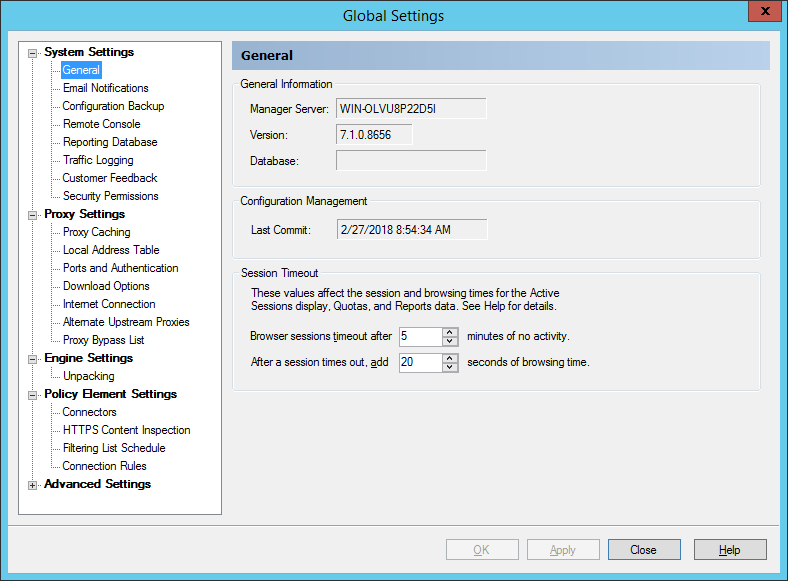Open Help for Global Settings
788x581 pixels.
[x=730, y=550]
